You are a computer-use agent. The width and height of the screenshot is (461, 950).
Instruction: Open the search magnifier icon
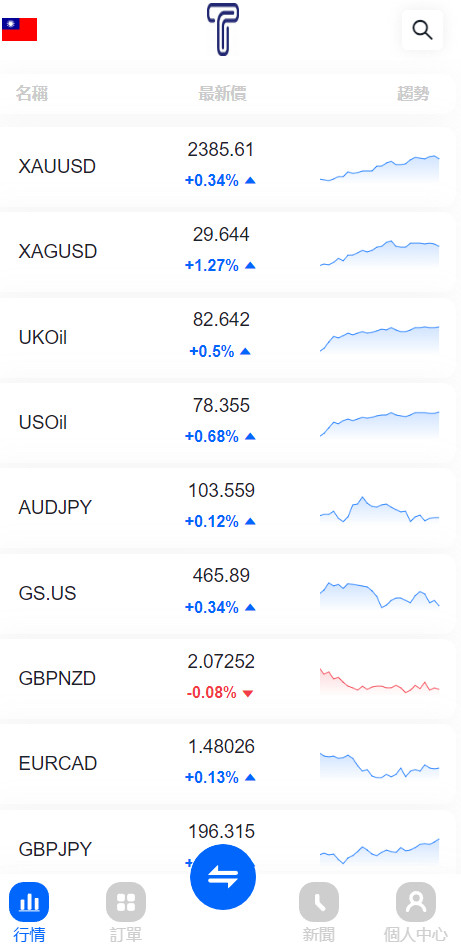click(x=422, y=30)
